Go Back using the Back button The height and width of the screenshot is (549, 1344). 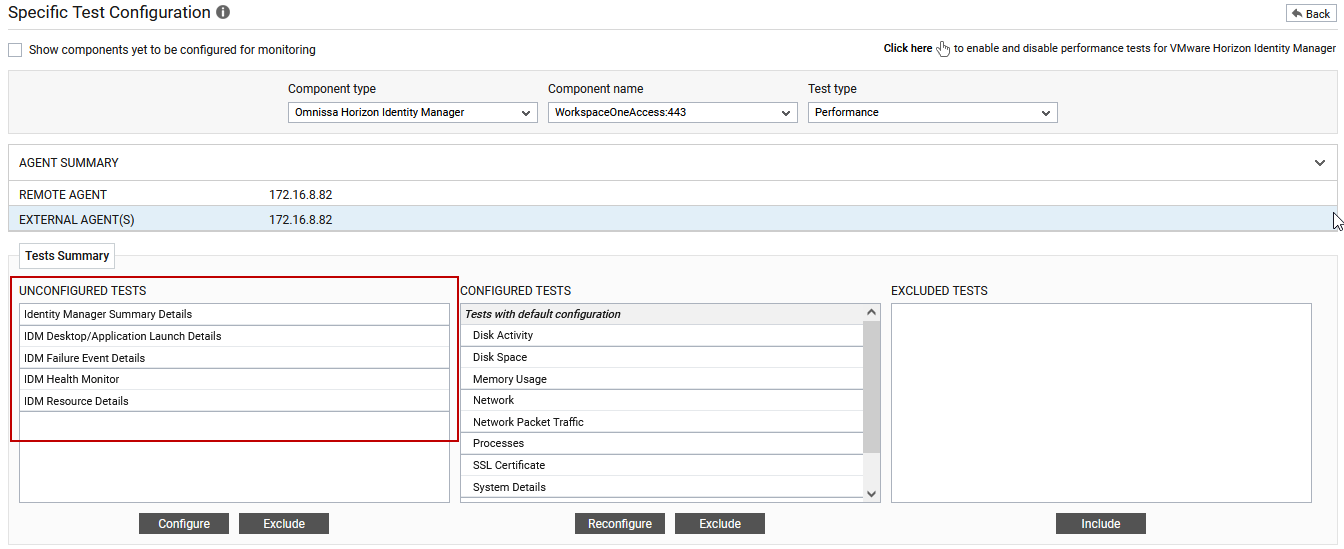pos(1311,13)
